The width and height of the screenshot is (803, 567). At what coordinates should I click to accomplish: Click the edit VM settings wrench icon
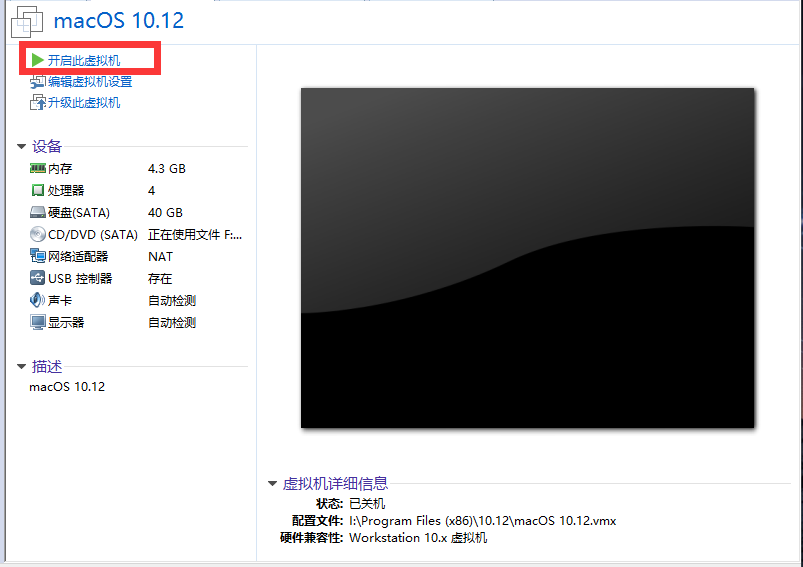click(x=37, y=81)
